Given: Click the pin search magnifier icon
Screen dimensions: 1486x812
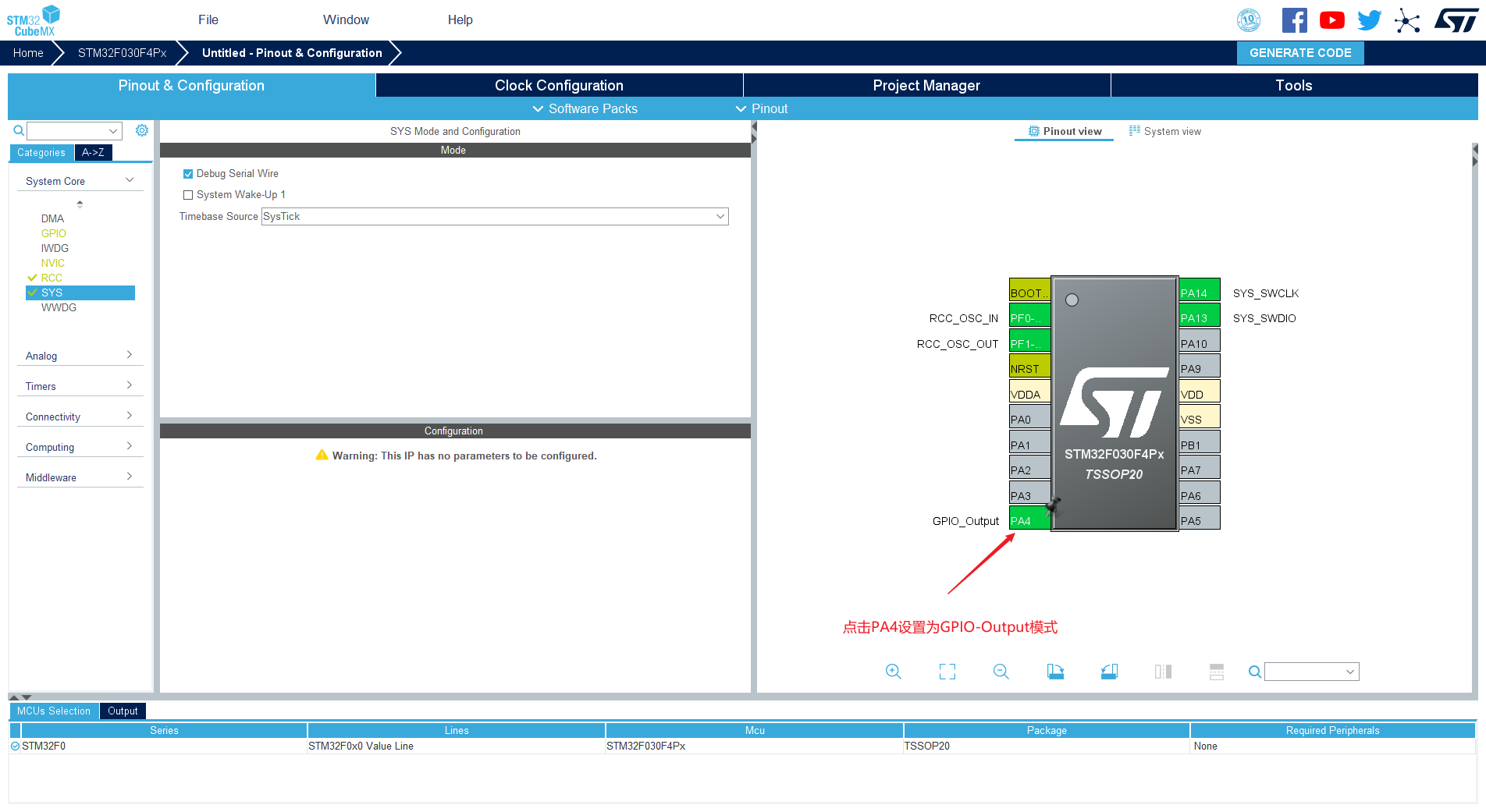Looking at the screenshot, I should (x=1254, y=672).
